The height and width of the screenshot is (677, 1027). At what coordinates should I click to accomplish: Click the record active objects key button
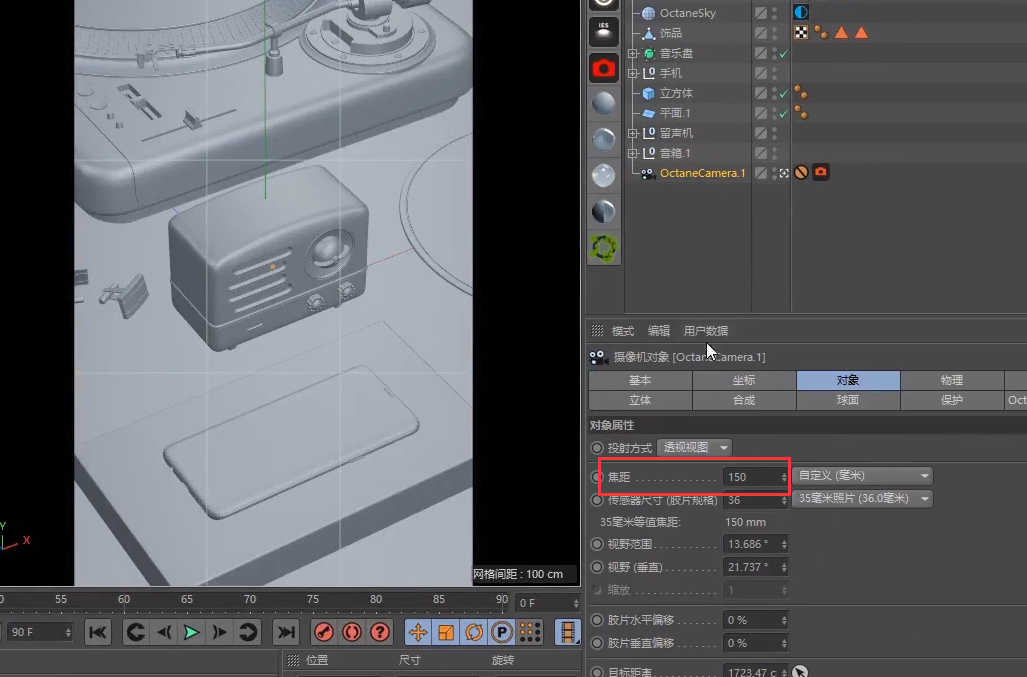pos(323,632)
